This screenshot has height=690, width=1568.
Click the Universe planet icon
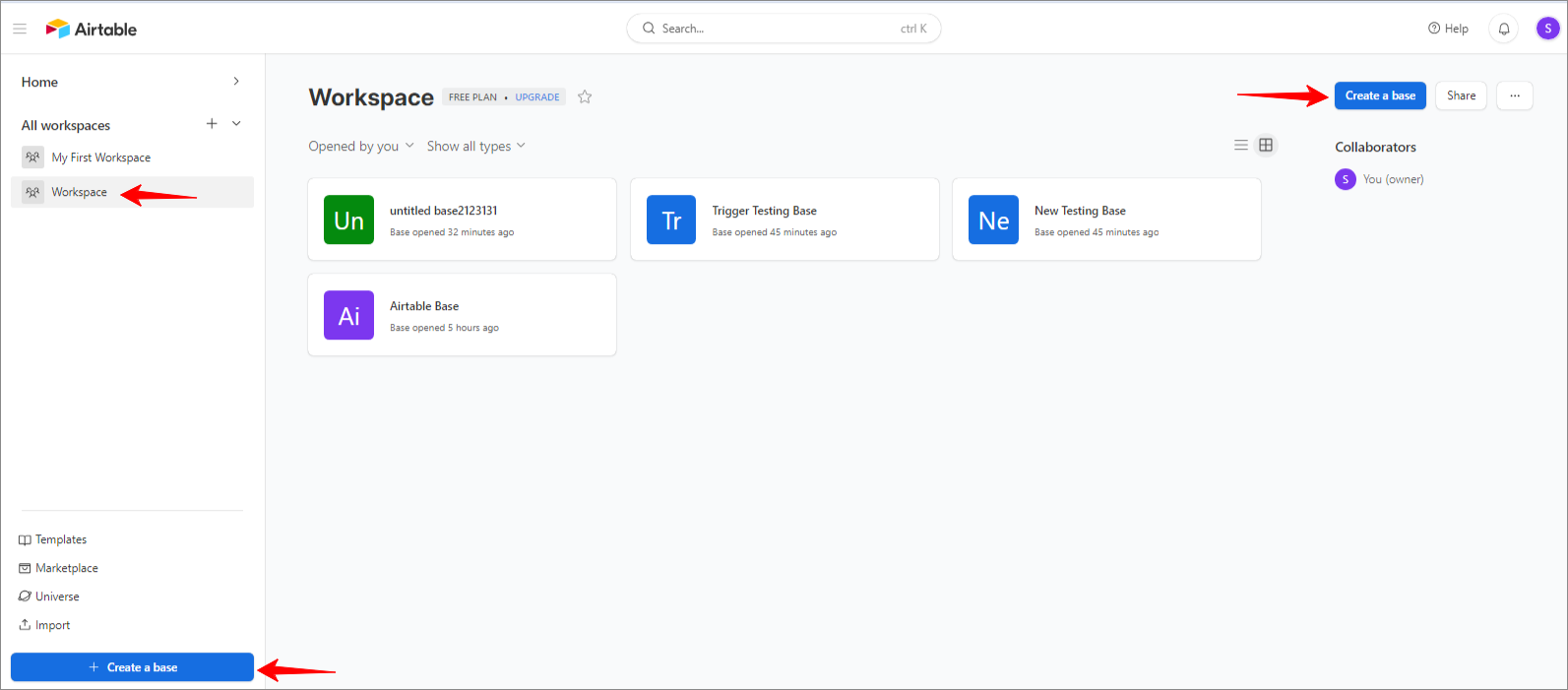[x=25, y=596]
